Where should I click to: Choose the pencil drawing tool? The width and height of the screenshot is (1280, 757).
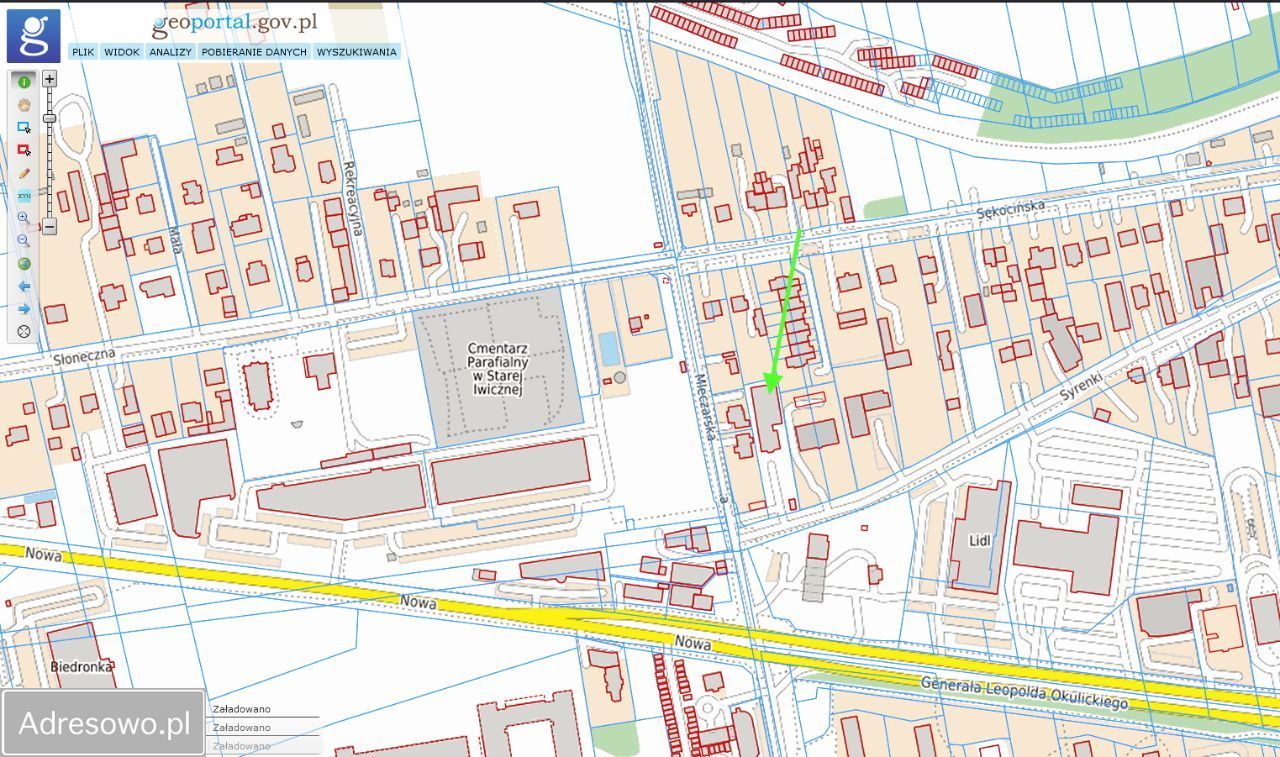pyautogui.click(x=24, y=173)
